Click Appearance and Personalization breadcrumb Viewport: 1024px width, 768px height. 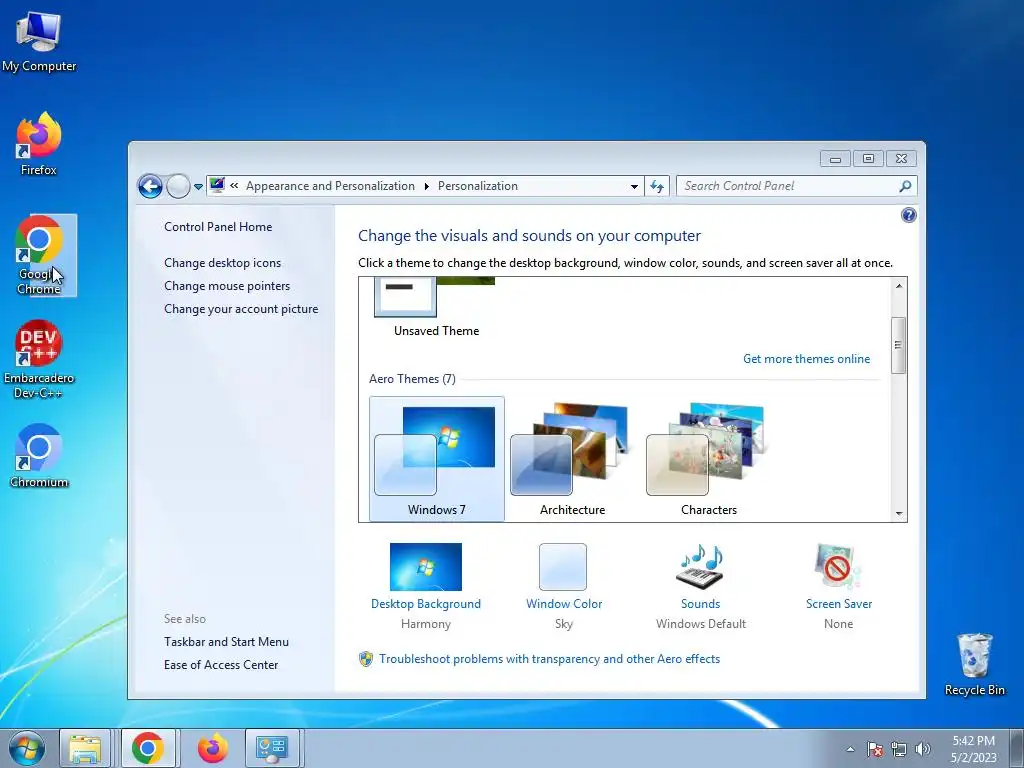pos(330,186)
